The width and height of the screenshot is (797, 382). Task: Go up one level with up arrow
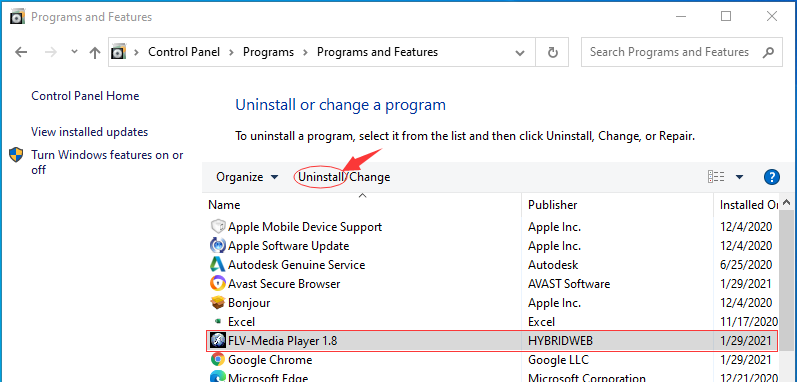click(95, 52)
